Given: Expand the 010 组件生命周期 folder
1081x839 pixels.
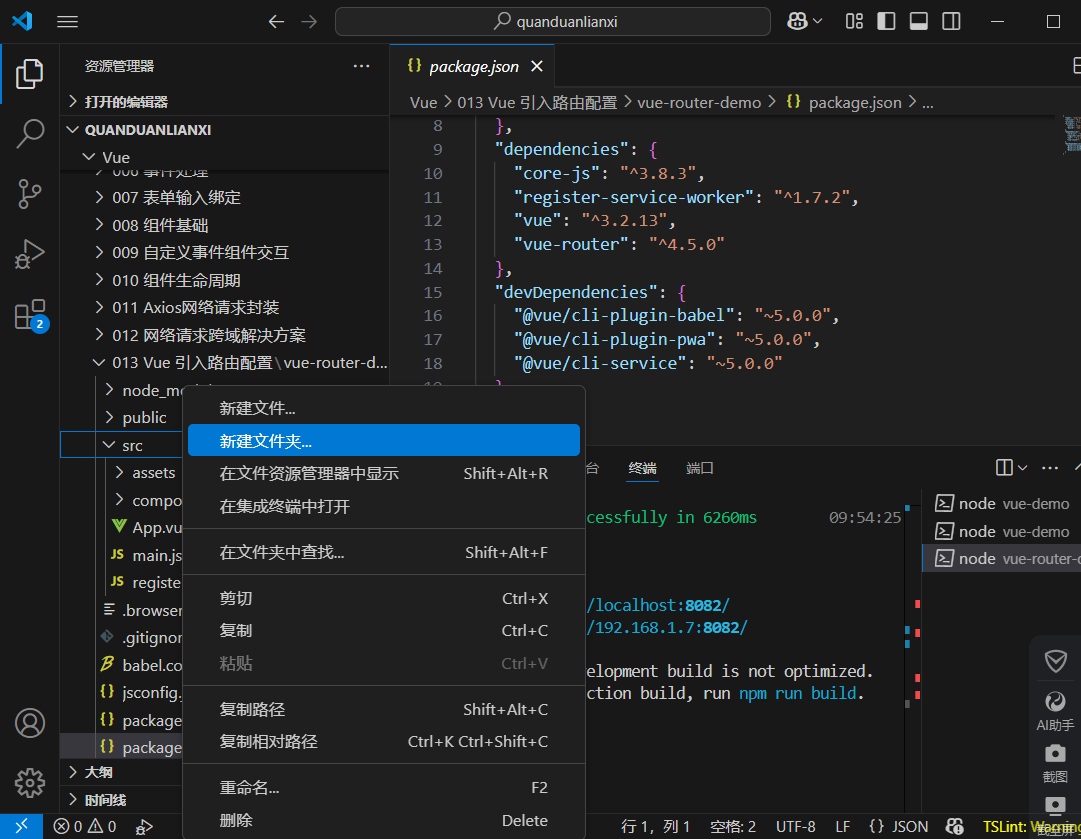Looking at the screenshot, I should 176,280.
